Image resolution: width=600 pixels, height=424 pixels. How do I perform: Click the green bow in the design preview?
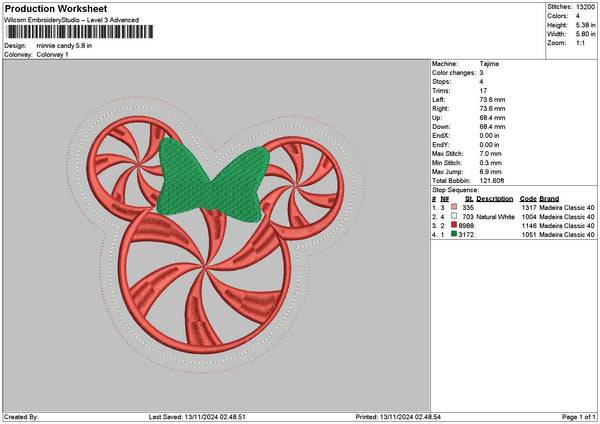point(213,181)
